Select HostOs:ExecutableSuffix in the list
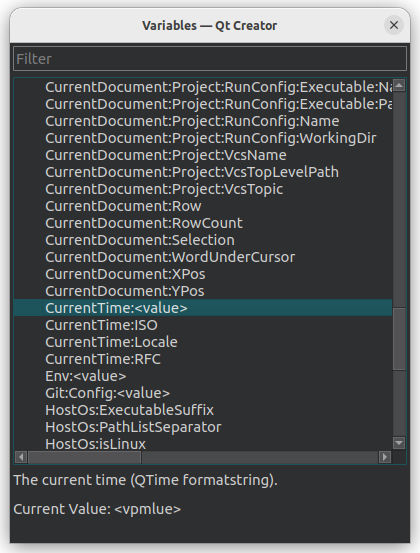 click(129, 410)
